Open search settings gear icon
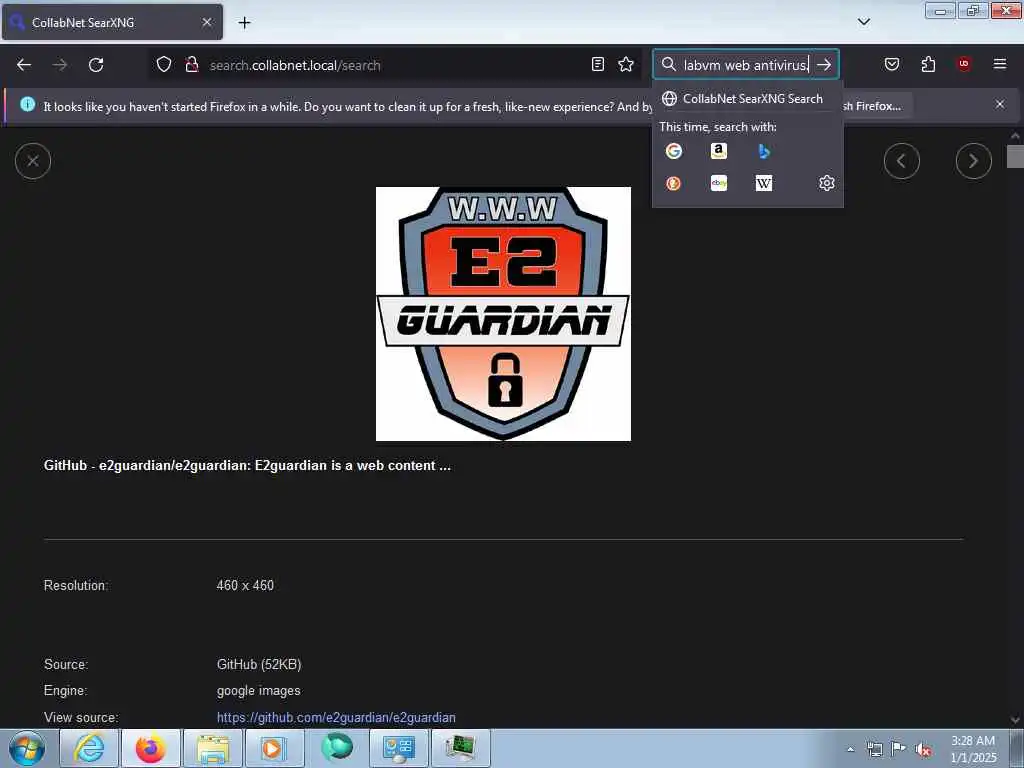 [827, 184]
